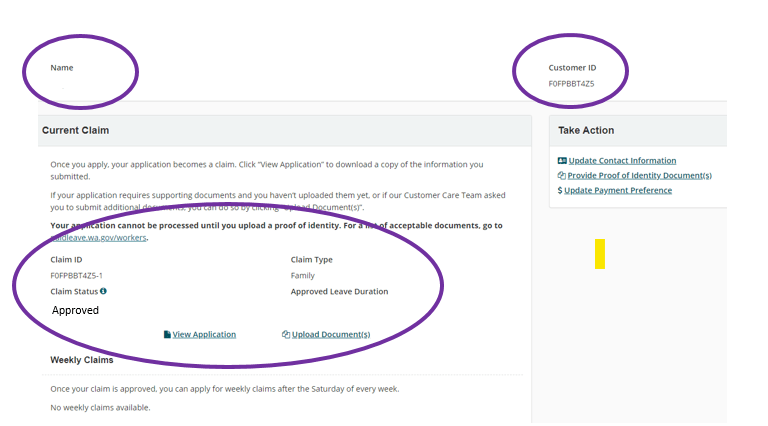This screenshot has height=426, width=768.
Task: Click the file icon beside View Application
Action: [167, 334]
